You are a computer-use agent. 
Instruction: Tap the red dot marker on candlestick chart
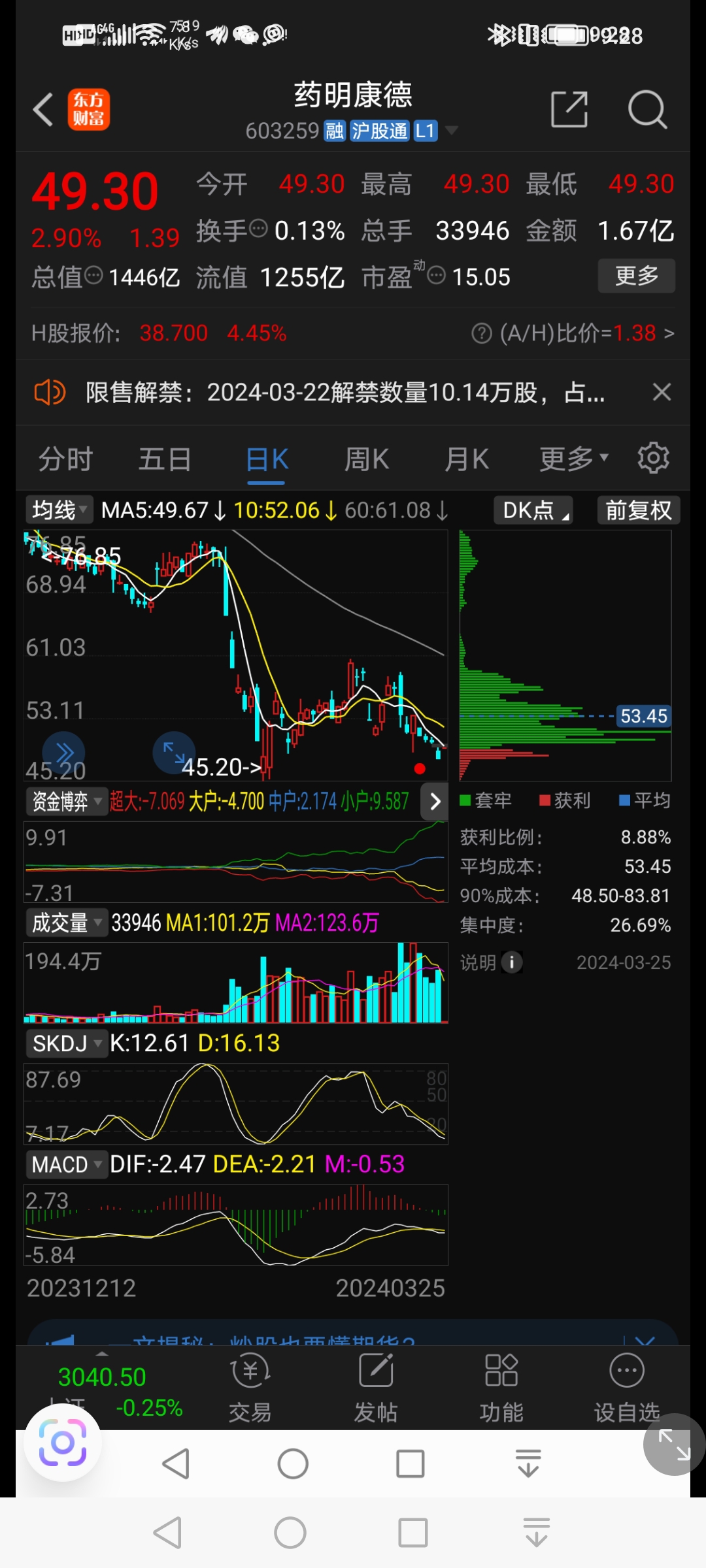point(420,769)
